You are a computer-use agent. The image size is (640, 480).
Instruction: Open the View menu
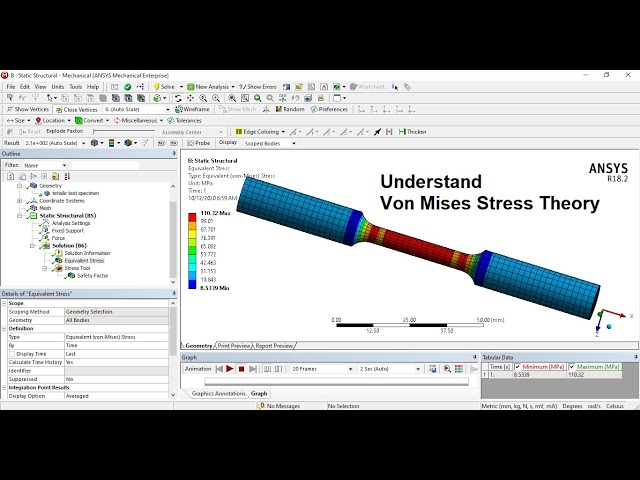pos(40,87)
